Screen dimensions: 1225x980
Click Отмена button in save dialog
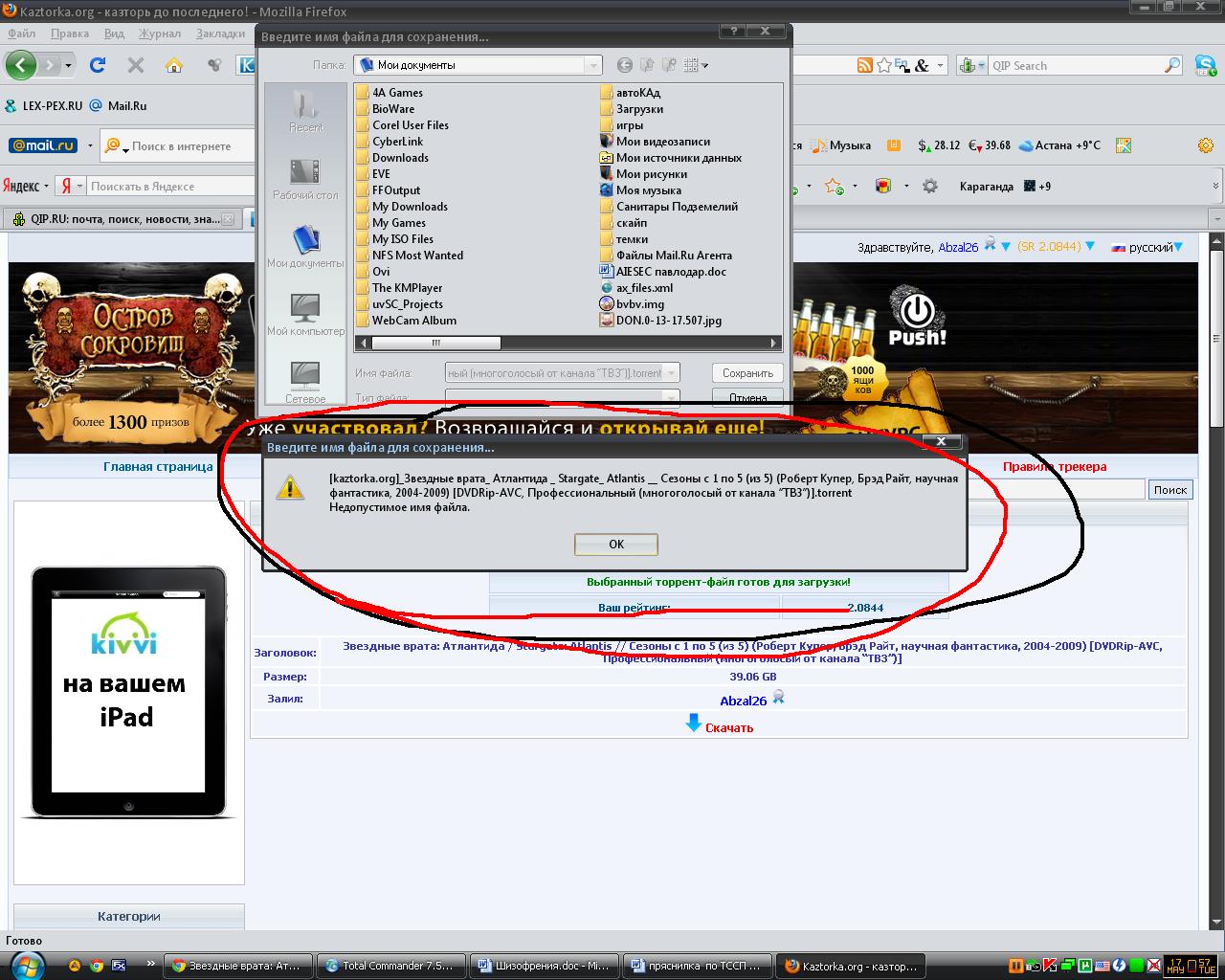coord(747,397)
